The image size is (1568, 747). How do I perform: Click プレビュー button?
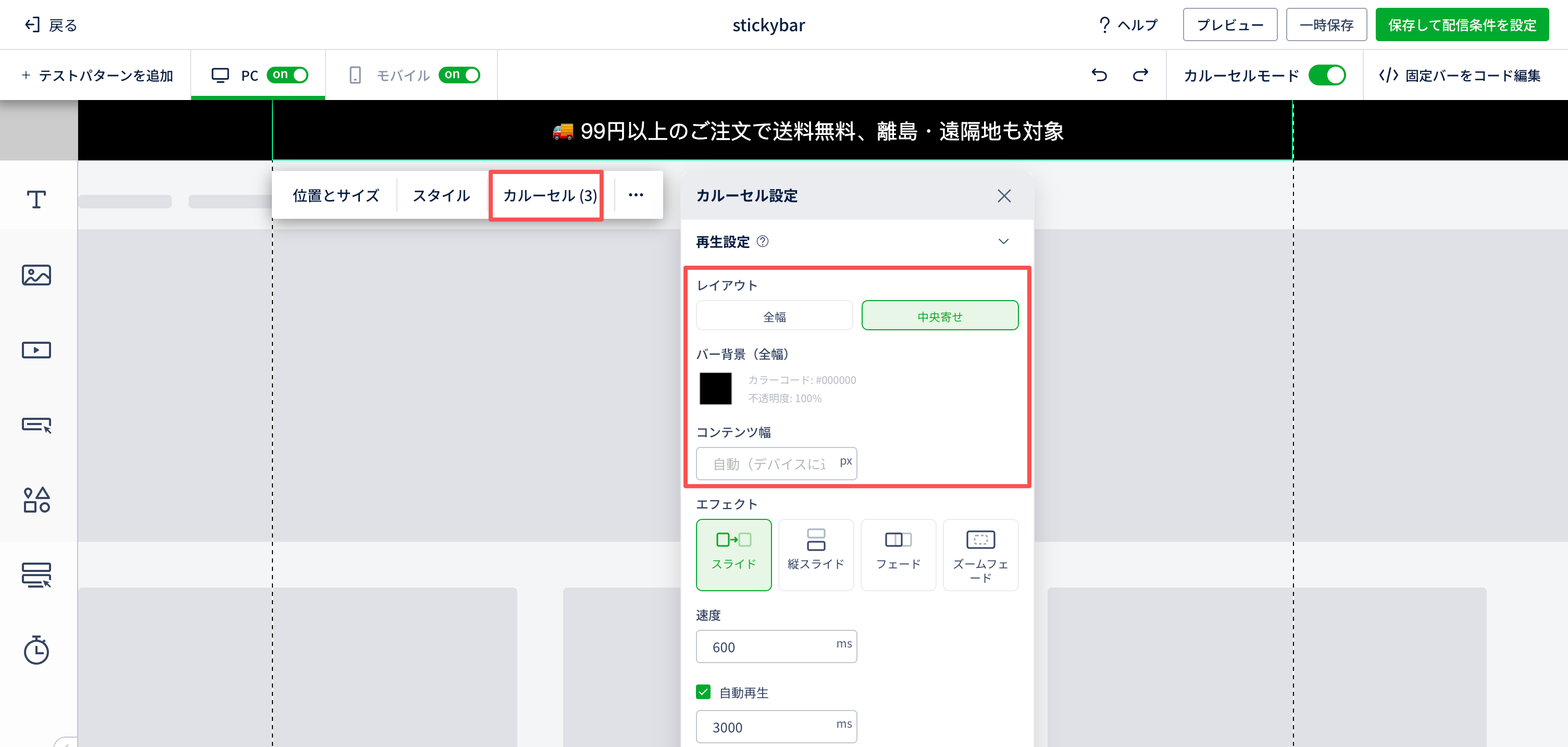[1229, 25]
